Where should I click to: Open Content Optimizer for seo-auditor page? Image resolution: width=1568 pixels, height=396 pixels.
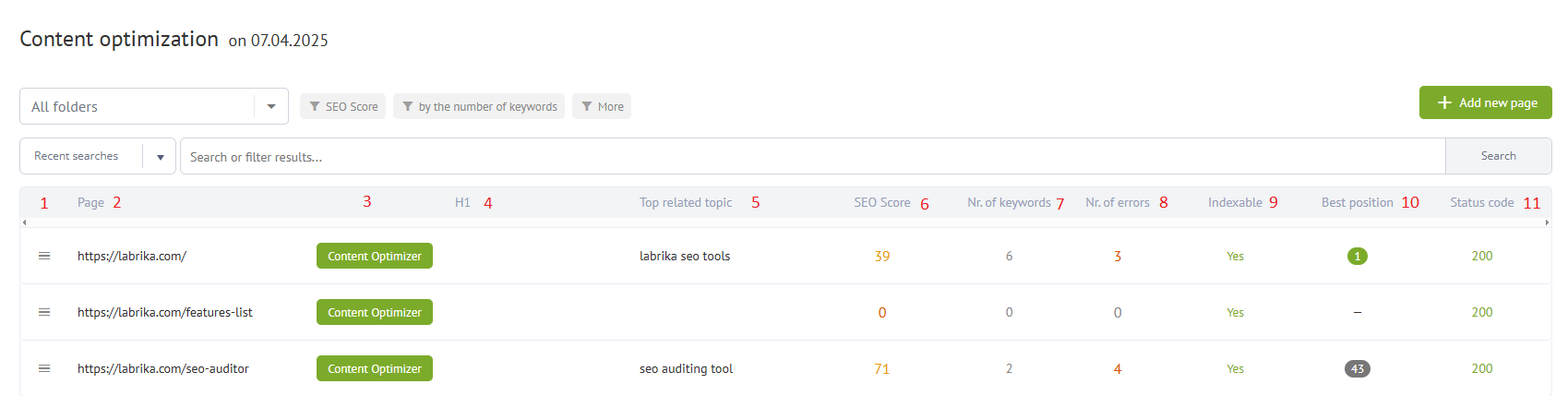[374, 368]
